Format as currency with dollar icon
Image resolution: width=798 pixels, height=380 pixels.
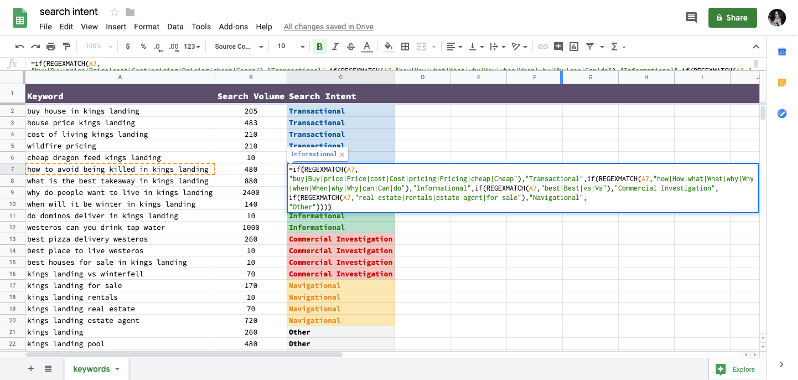(128, 47)
